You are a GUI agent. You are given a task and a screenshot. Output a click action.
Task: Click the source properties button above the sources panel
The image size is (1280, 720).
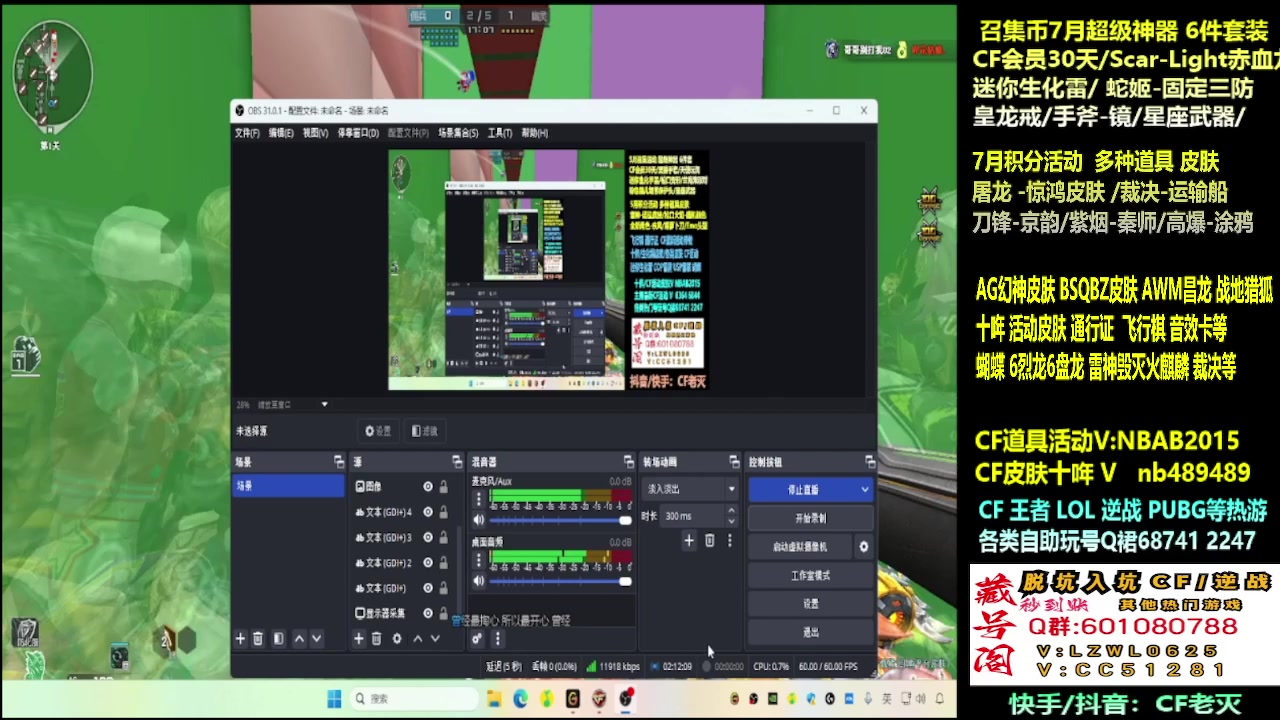378,431
